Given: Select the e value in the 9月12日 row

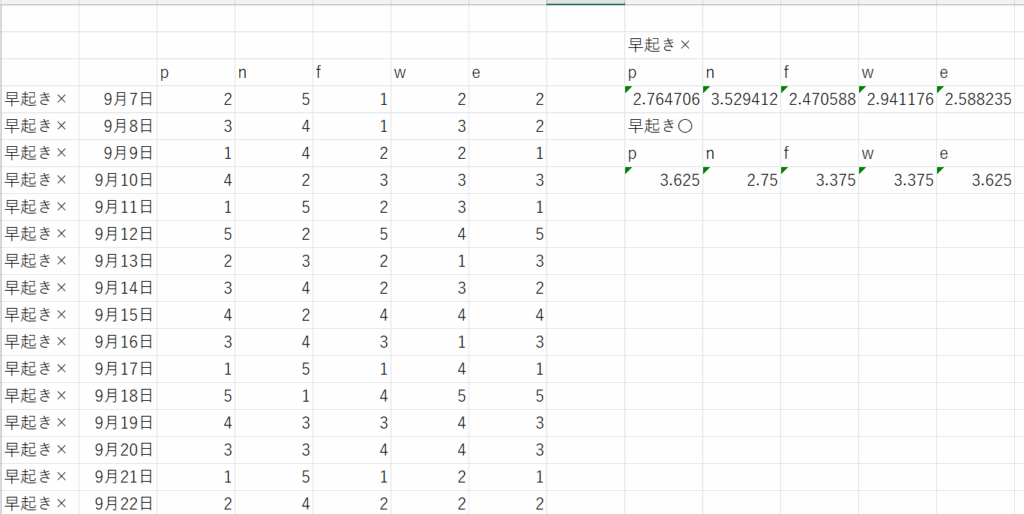Looking at the screenshot, I should (x=508, y=234).
